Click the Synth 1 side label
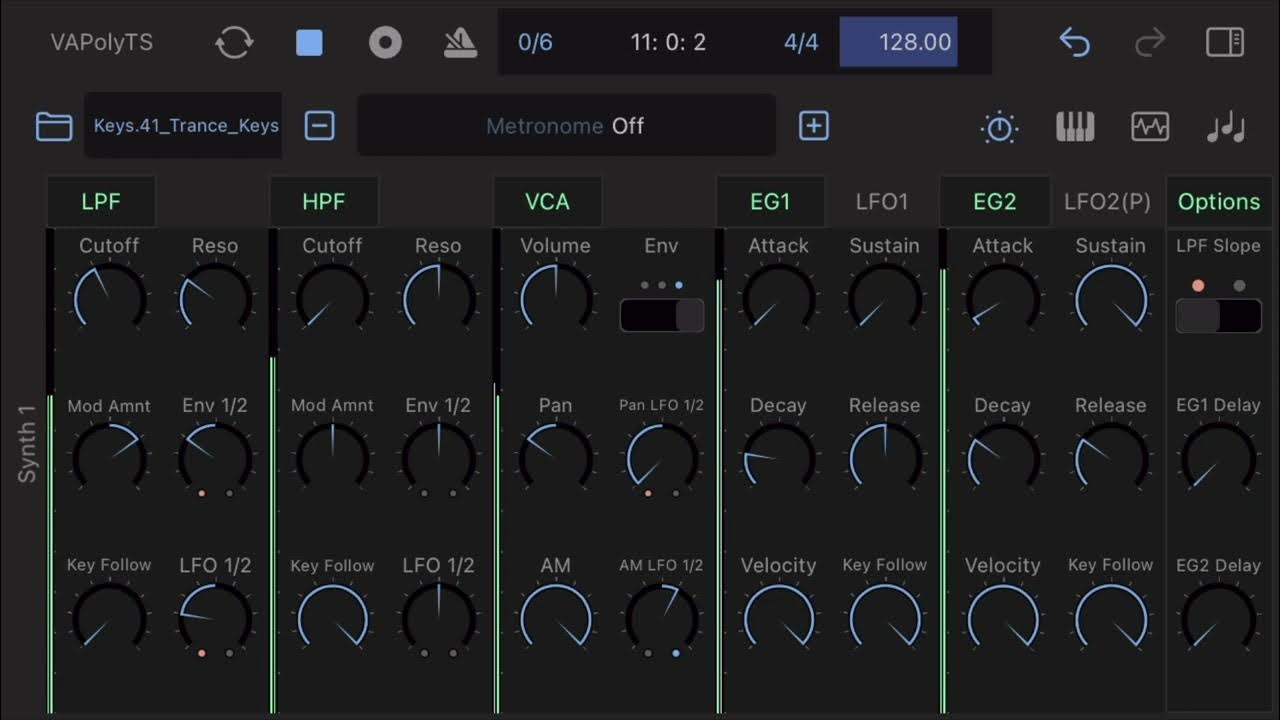The width and height of the screenshot is (1280, 720). 27,444
